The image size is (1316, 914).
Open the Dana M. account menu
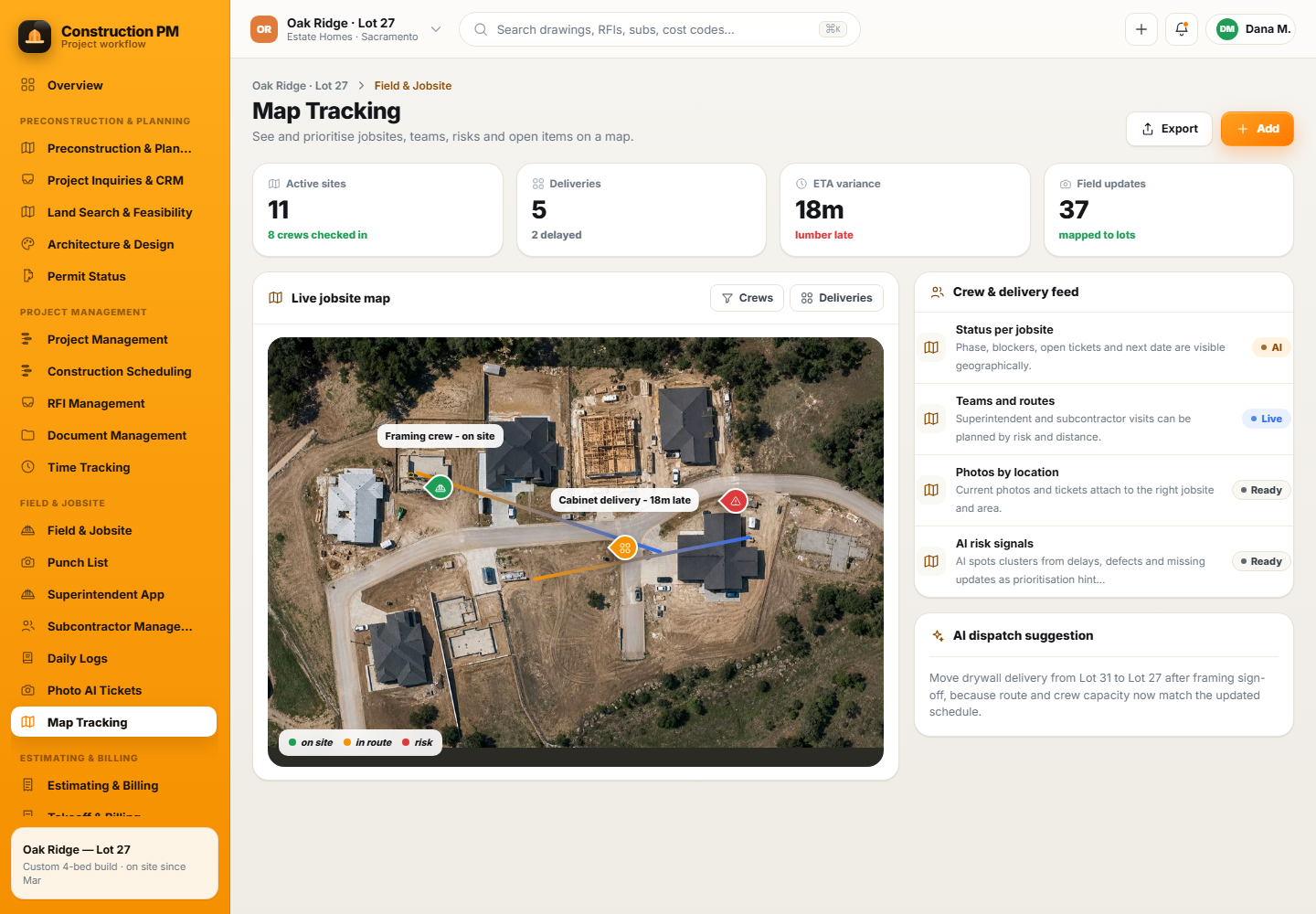pyautogui.click(x=1250, y=29)
